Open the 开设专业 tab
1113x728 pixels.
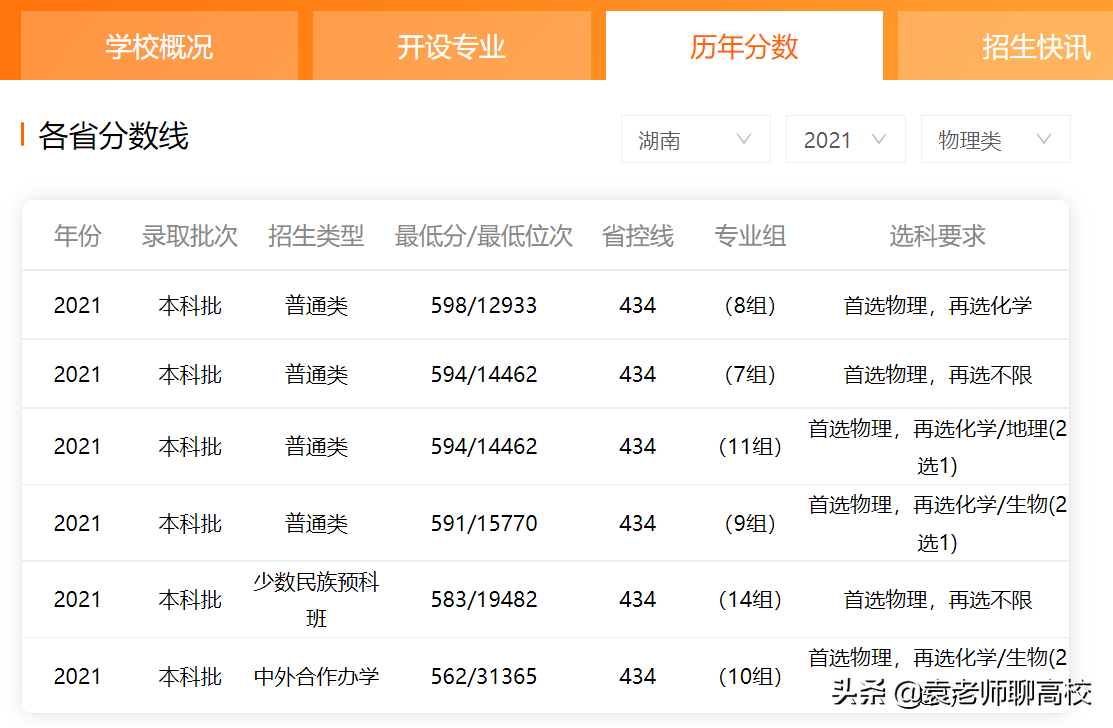coord(452,46)
